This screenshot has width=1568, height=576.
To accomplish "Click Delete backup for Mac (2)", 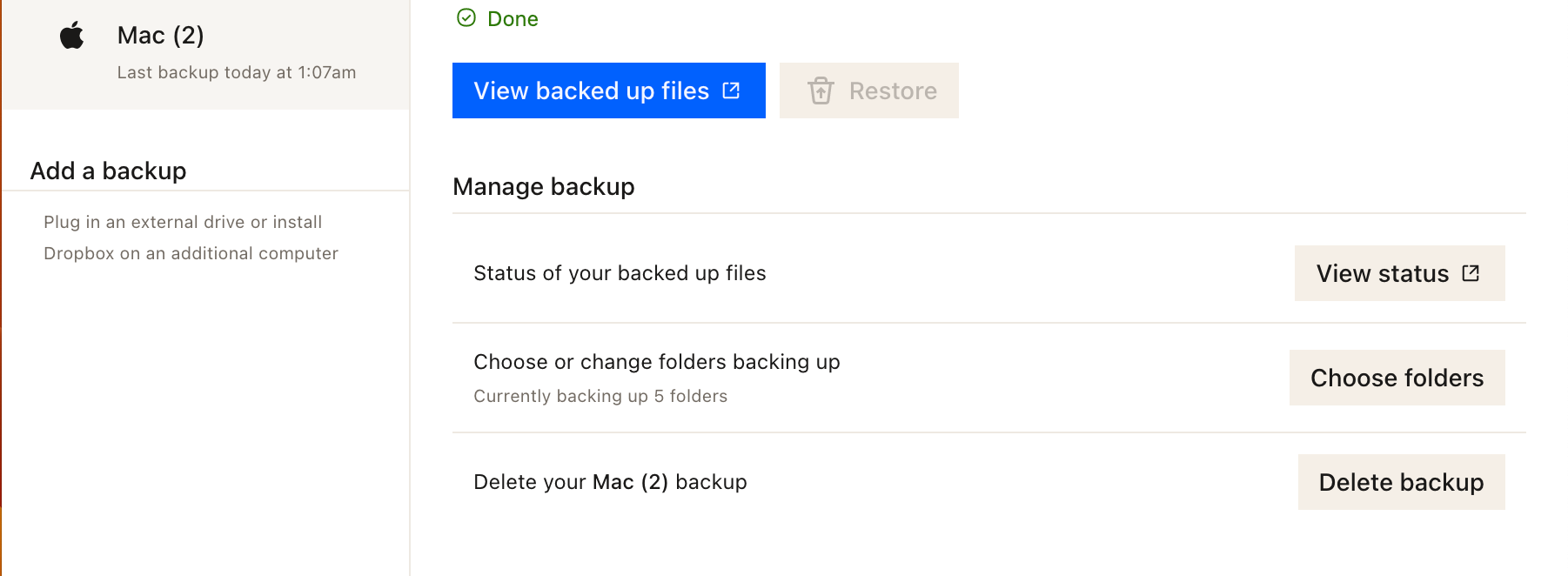I will point(1400,481).
